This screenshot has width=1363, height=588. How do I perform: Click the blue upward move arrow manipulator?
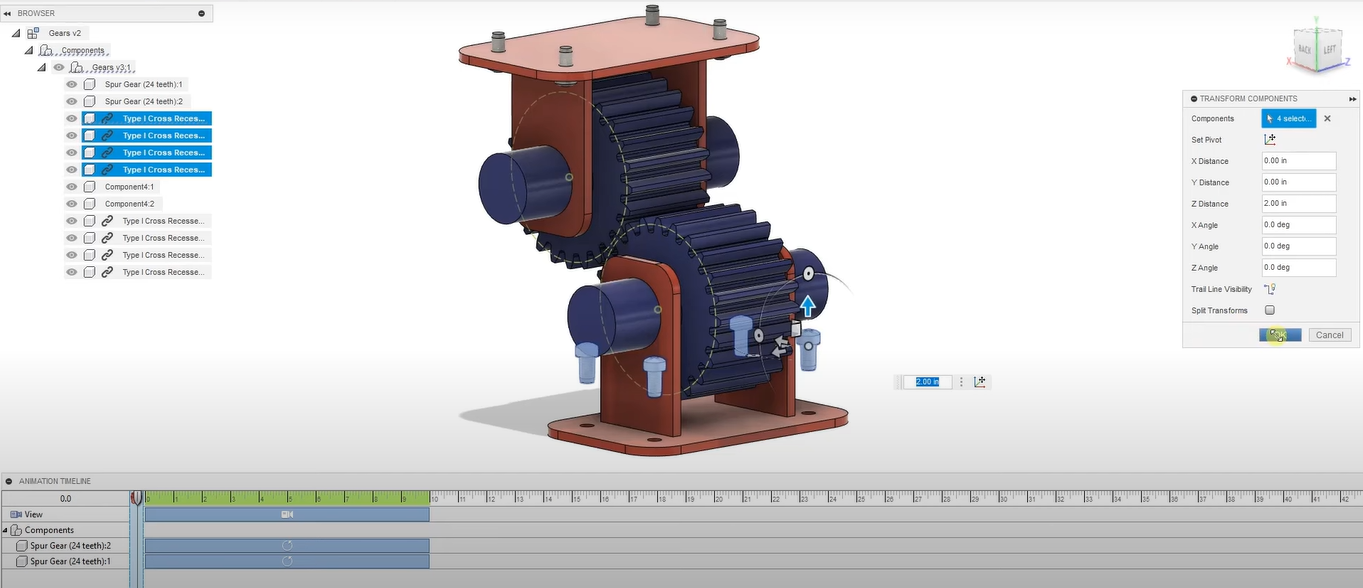click(807, 306)
